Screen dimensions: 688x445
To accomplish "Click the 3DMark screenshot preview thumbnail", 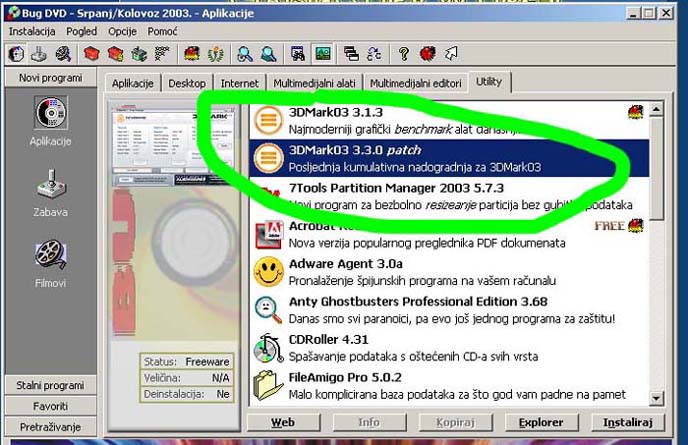I will 174,143.
